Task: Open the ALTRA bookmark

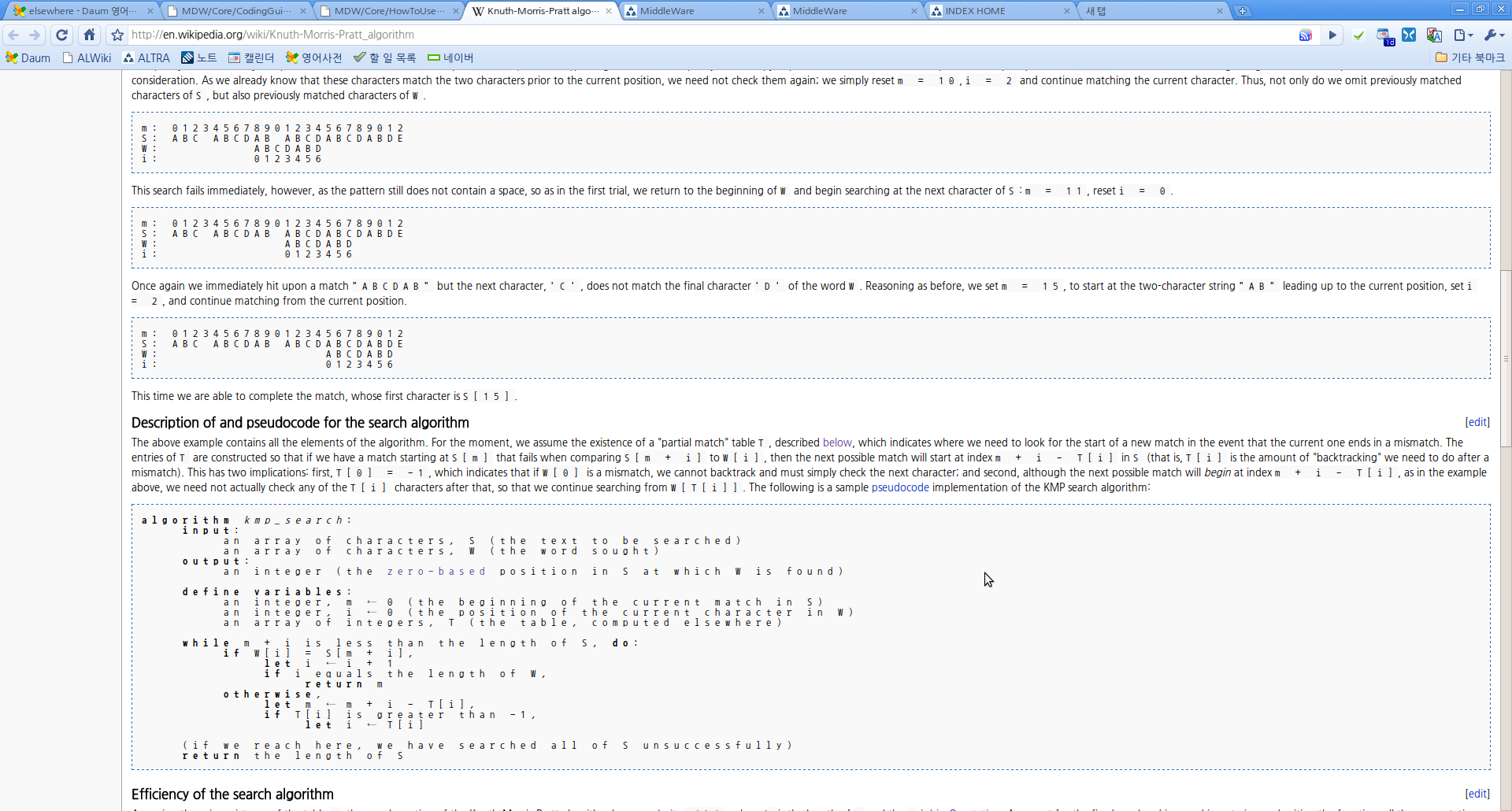Action: tap(146, 57)
